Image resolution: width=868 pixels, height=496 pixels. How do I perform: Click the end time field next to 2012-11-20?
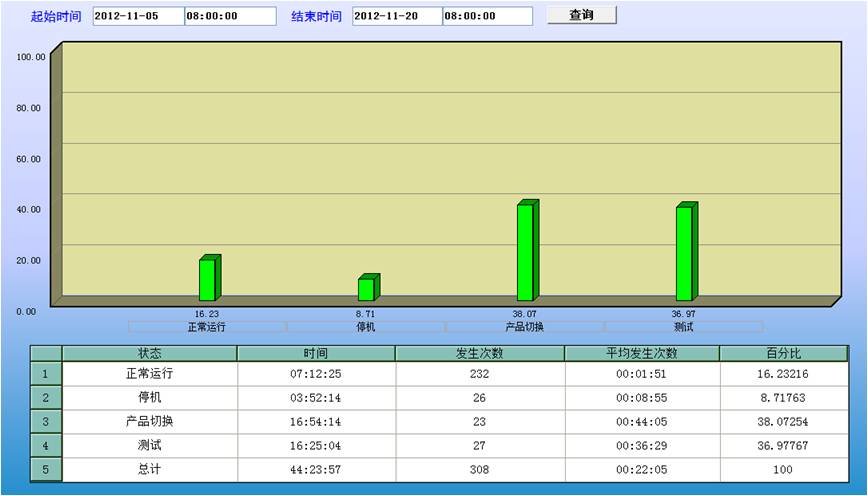487,16
